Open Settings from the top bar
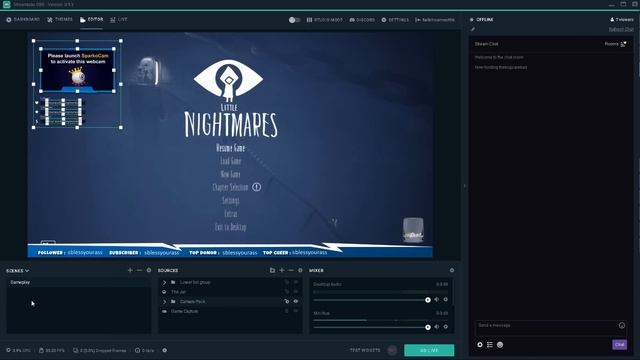 click(x=395, y=20)
